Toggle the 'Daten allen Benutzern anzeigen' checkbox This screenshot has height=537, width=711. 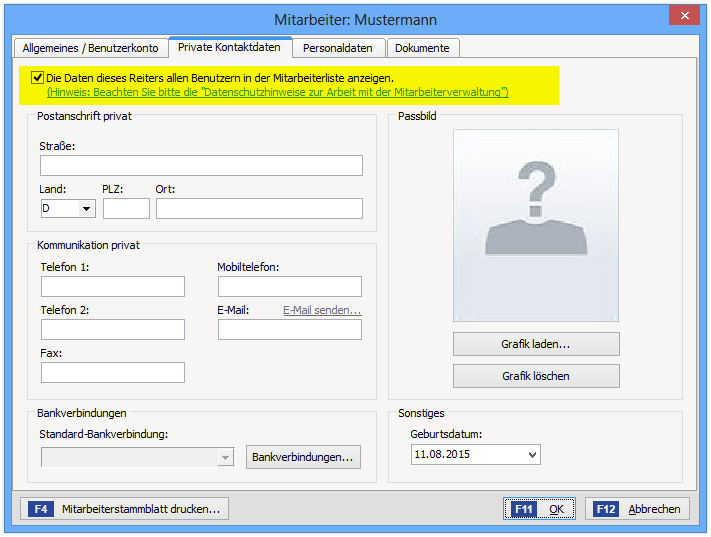click(x=37, y=78)
